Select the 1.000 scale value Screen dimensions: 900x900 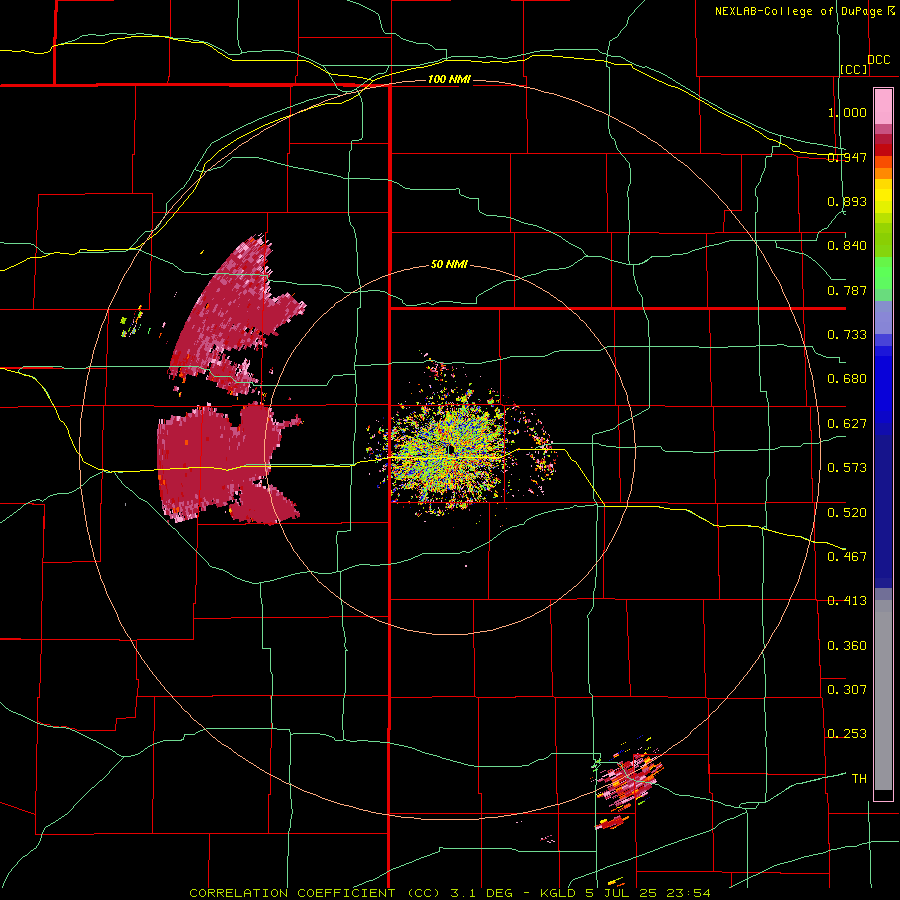(847, 112)
